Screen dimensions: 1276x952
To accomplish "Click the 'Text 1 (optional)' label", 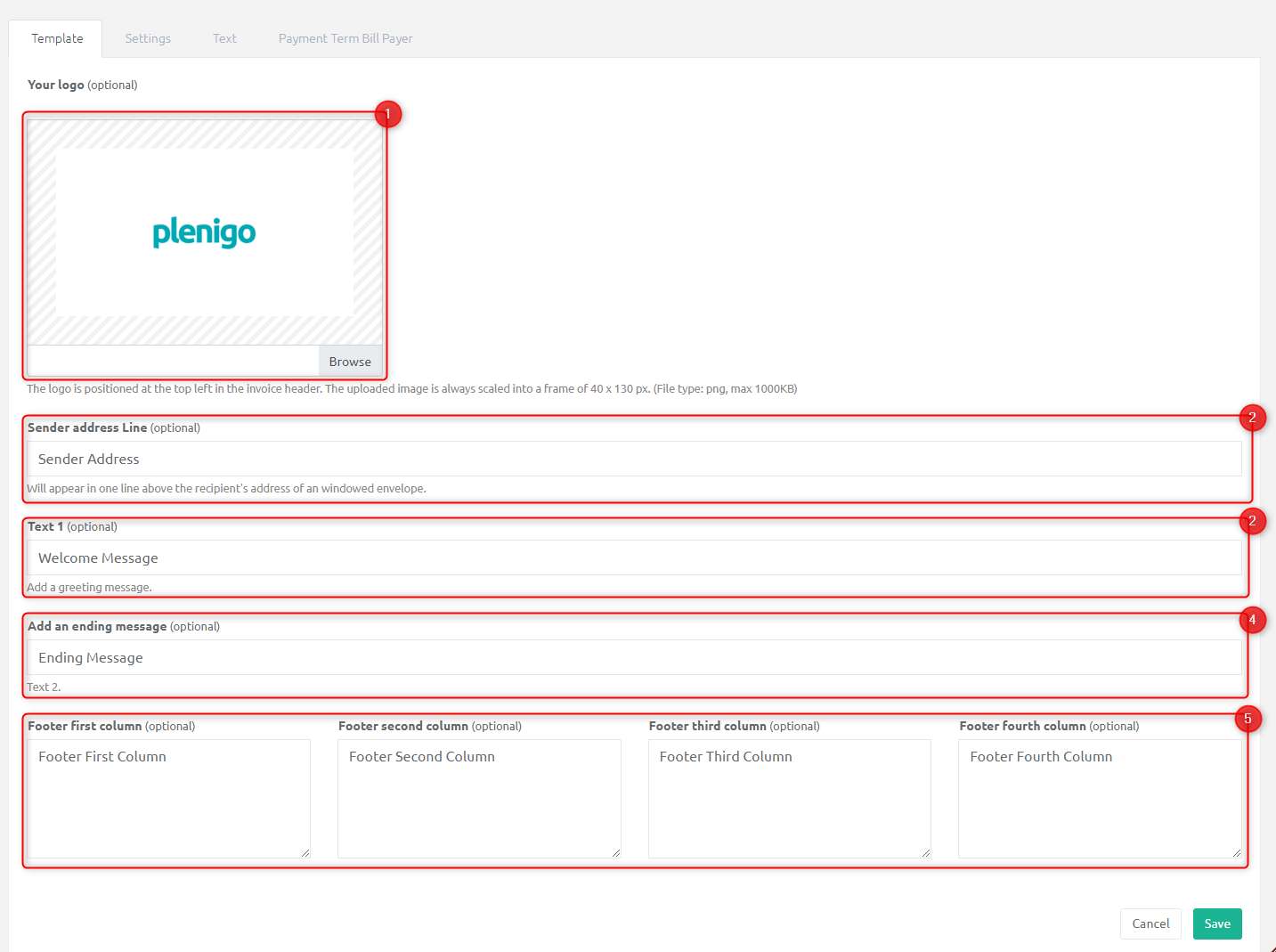I will [72, 526].
